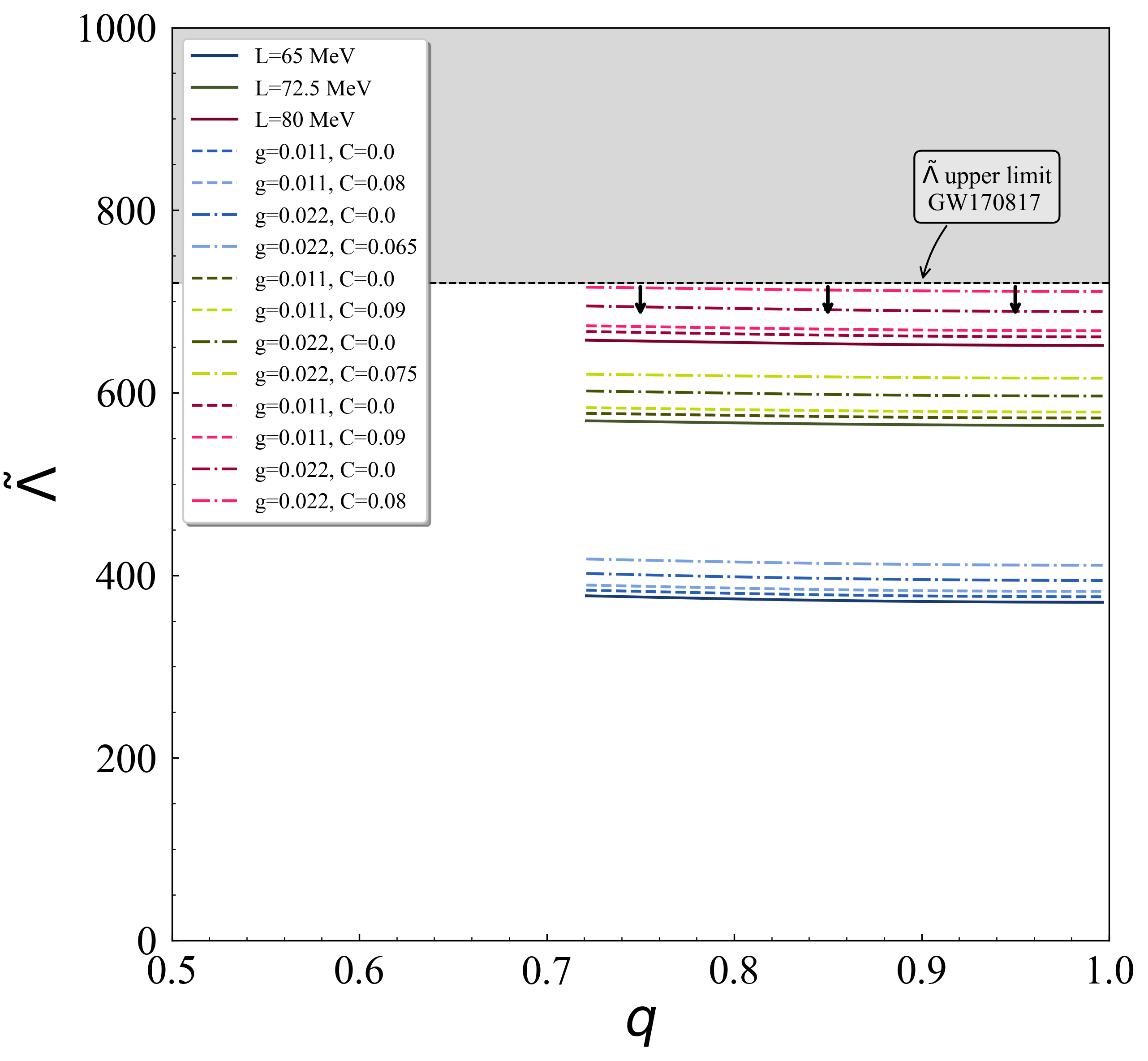Click the dark navy line swatch for L=65 MeV
1148x1061 pixels.
(214, 56)
